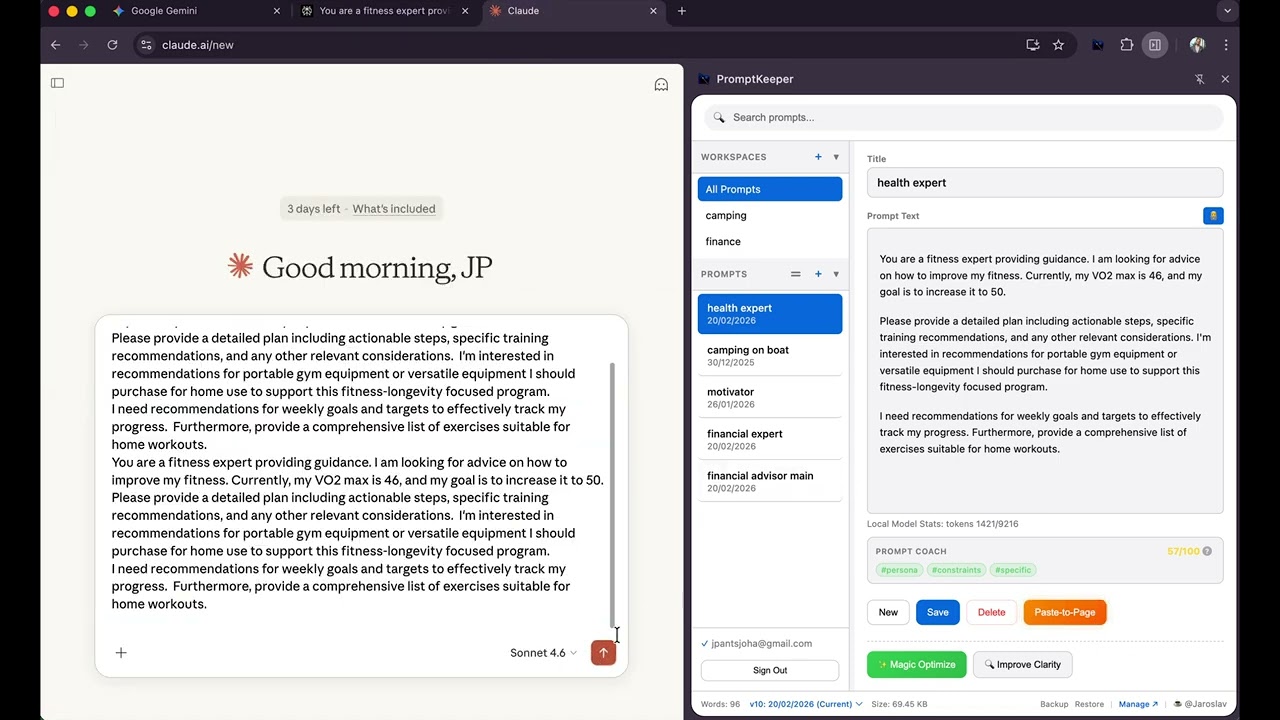The width and height of the screenshot is (1280, 720).
Task: Click the blue icon beside Prompt Text label
Action: click(1213, 216)
